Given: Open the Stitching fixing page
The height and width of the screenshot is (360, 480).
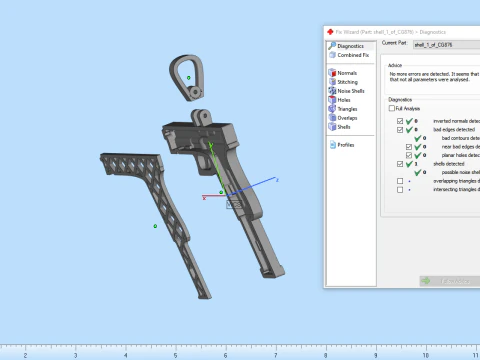Looking at the screenshot, I should 343,82.
